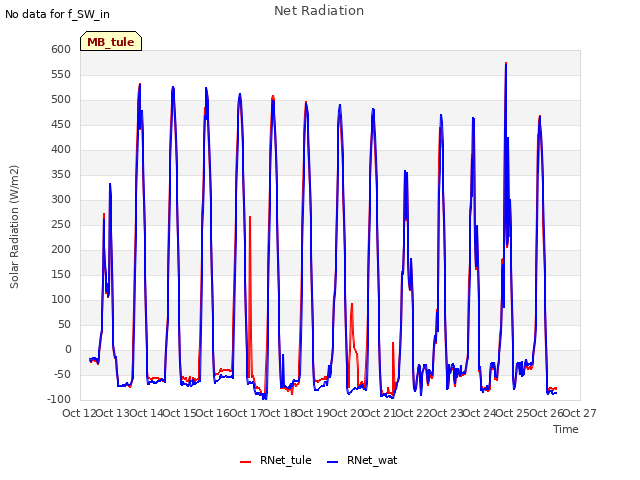Click the 150 y-axis tick label
This screenshot has width=640, height=480.
click(61, 274)
